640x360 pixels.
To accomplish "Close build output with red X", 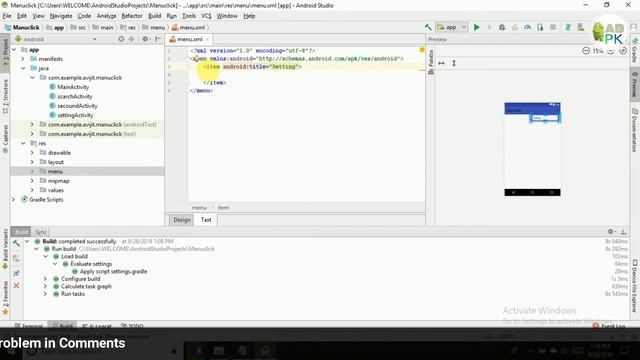I will pyautogui.click(x=16, y=286).
